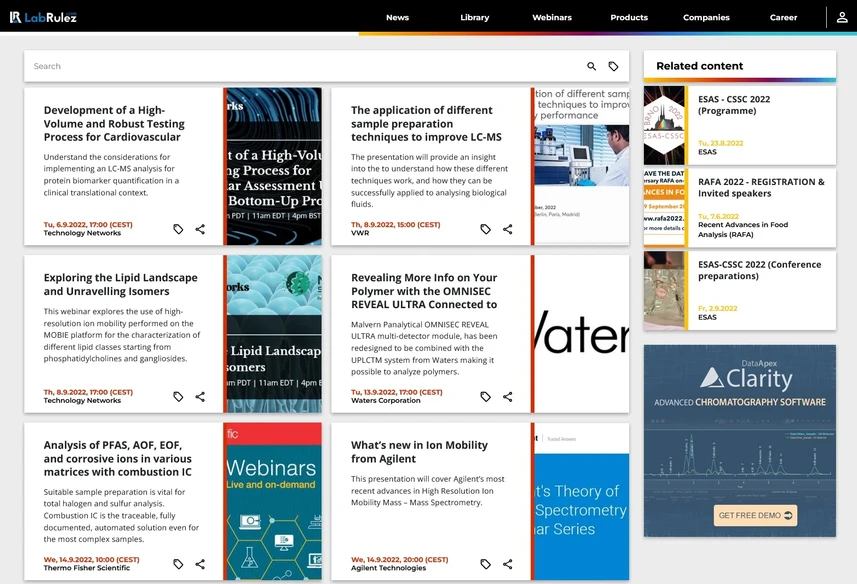
Task: Open the Companies menu
Action: point(706,17)
